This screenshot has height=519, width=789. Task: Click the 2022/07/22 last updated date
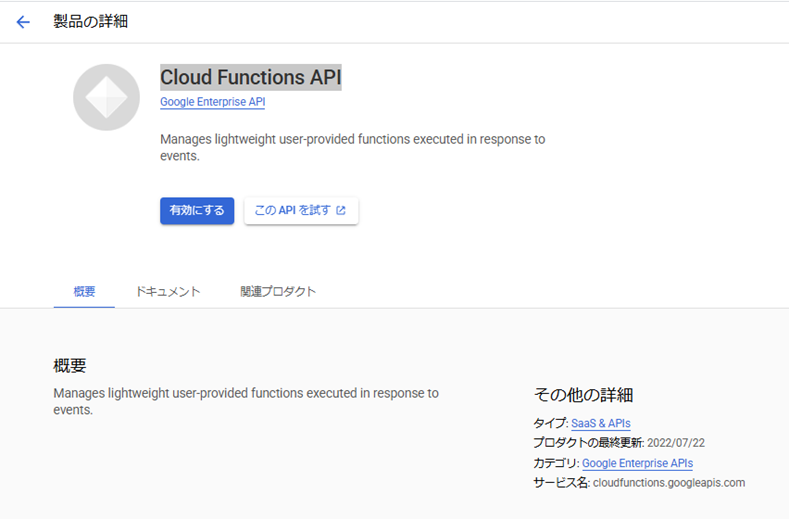click(676, 443)
